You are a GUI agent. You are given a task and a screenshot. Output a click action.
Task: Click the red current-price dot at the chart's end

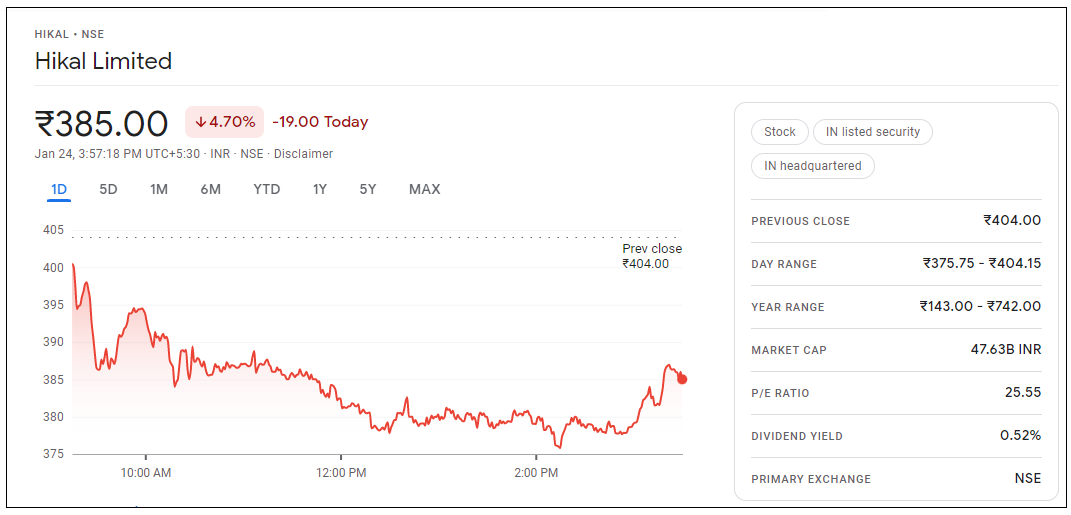(682, 379)
